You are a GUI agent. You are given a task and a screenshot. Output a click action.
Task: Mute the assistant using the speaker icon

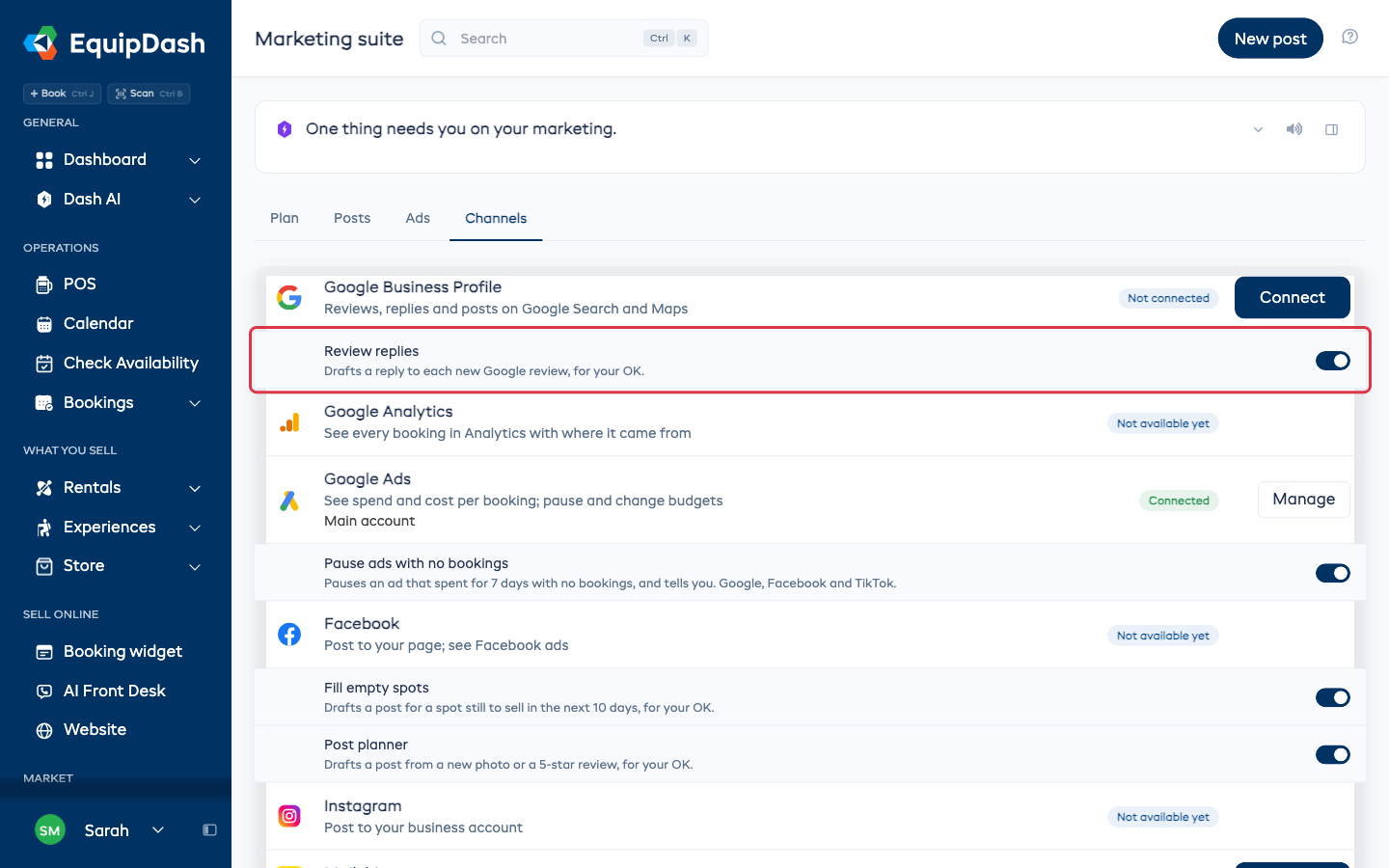pos(1294,129)
